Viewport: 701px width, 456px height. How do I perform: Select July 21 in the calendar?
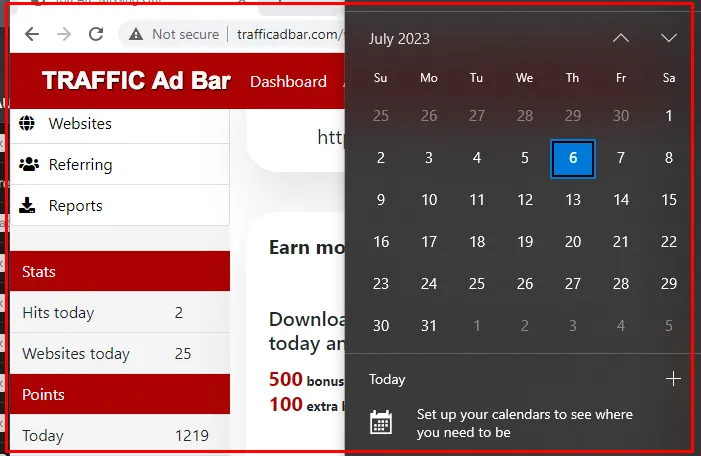[621, 242]
